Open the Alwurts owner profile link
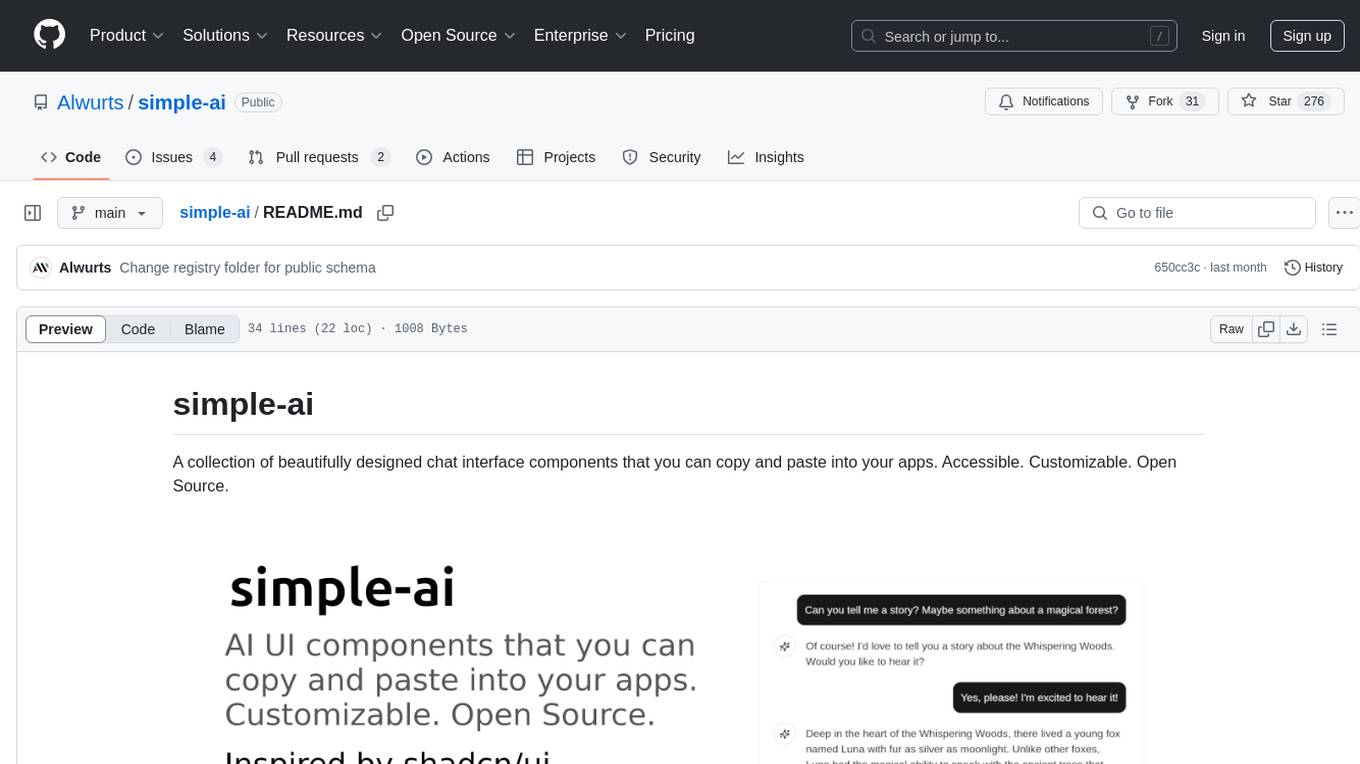This screenshot has width=1360, height=764. pyautogui.click(x=90, y=102)
